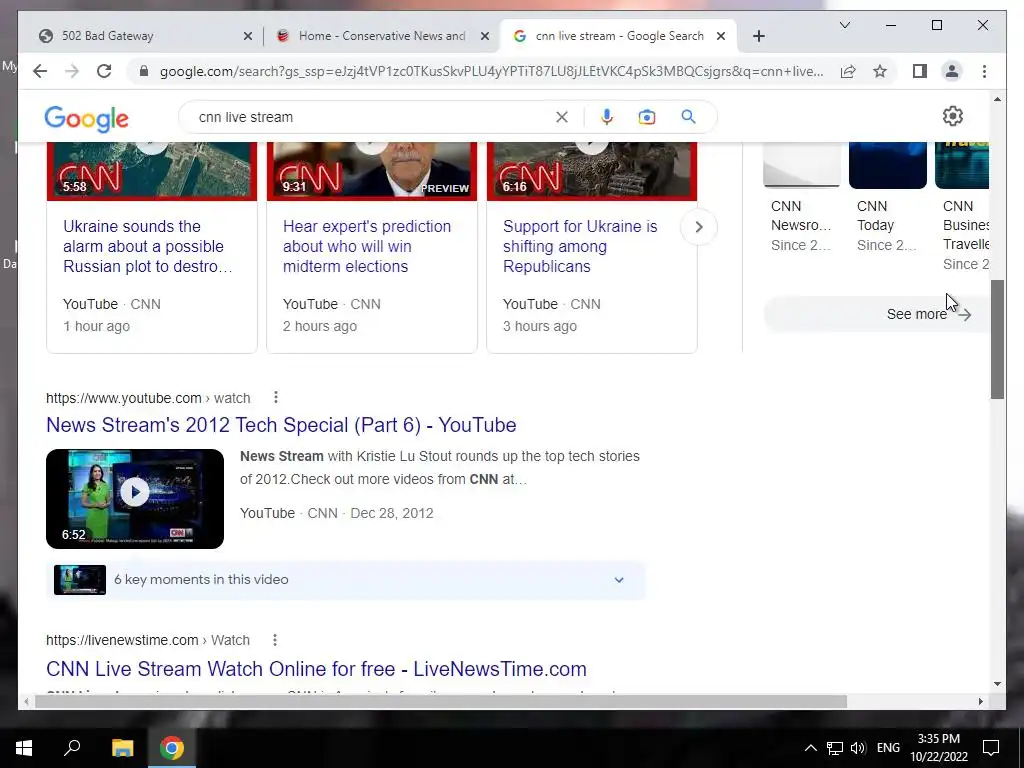Select cnn live stream Google Search tab
Viewport: 1024px width, 768px height.
point(618,36)
